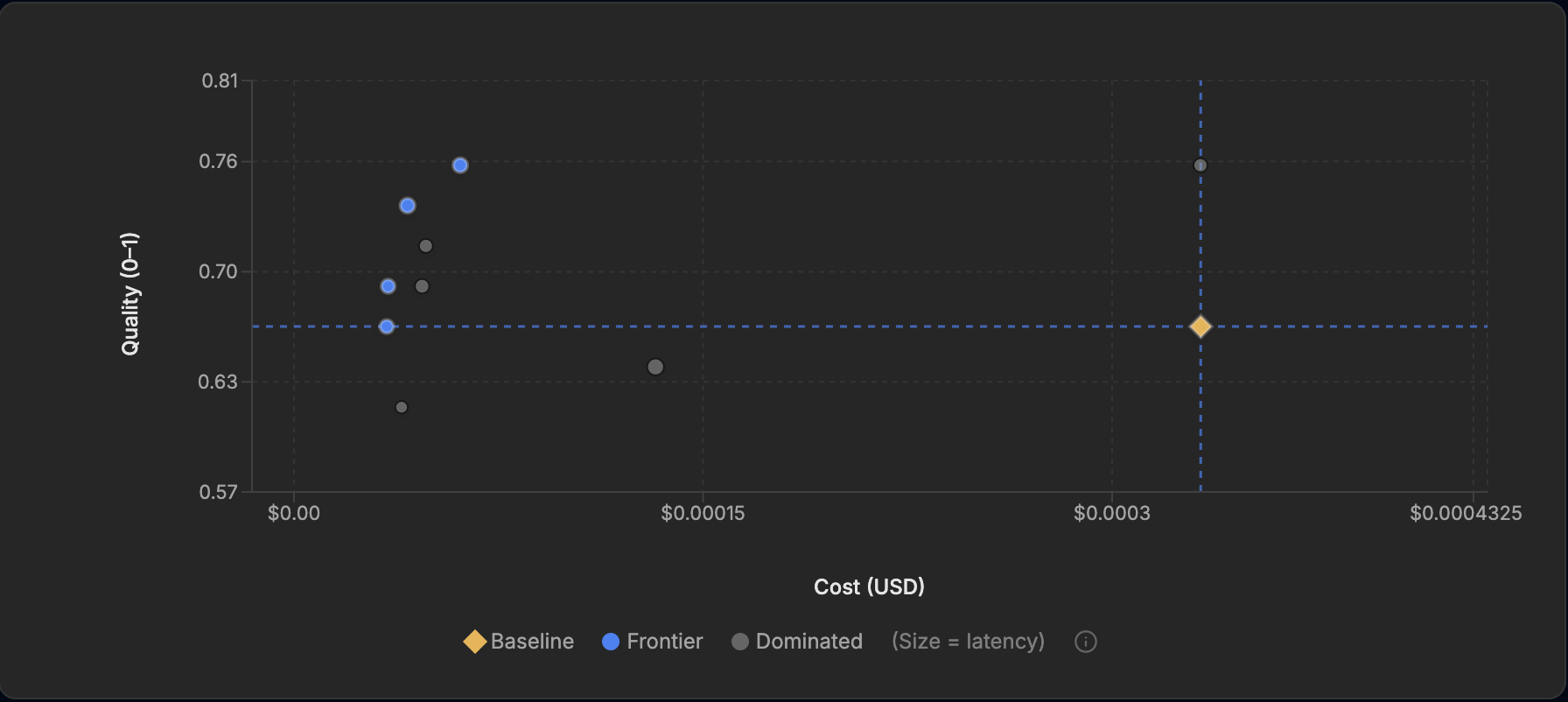Click the blue Frontier legend swatch
The width and height of the screenshot is (1568, 702).
pos(611,642)
